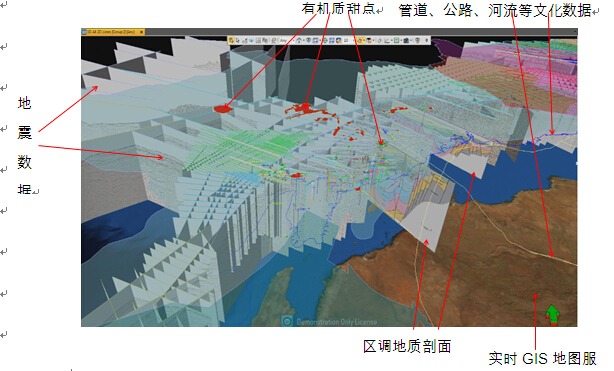Click the green north arrow compass
This screenshot has height=371, width=614.
(553, 315)
